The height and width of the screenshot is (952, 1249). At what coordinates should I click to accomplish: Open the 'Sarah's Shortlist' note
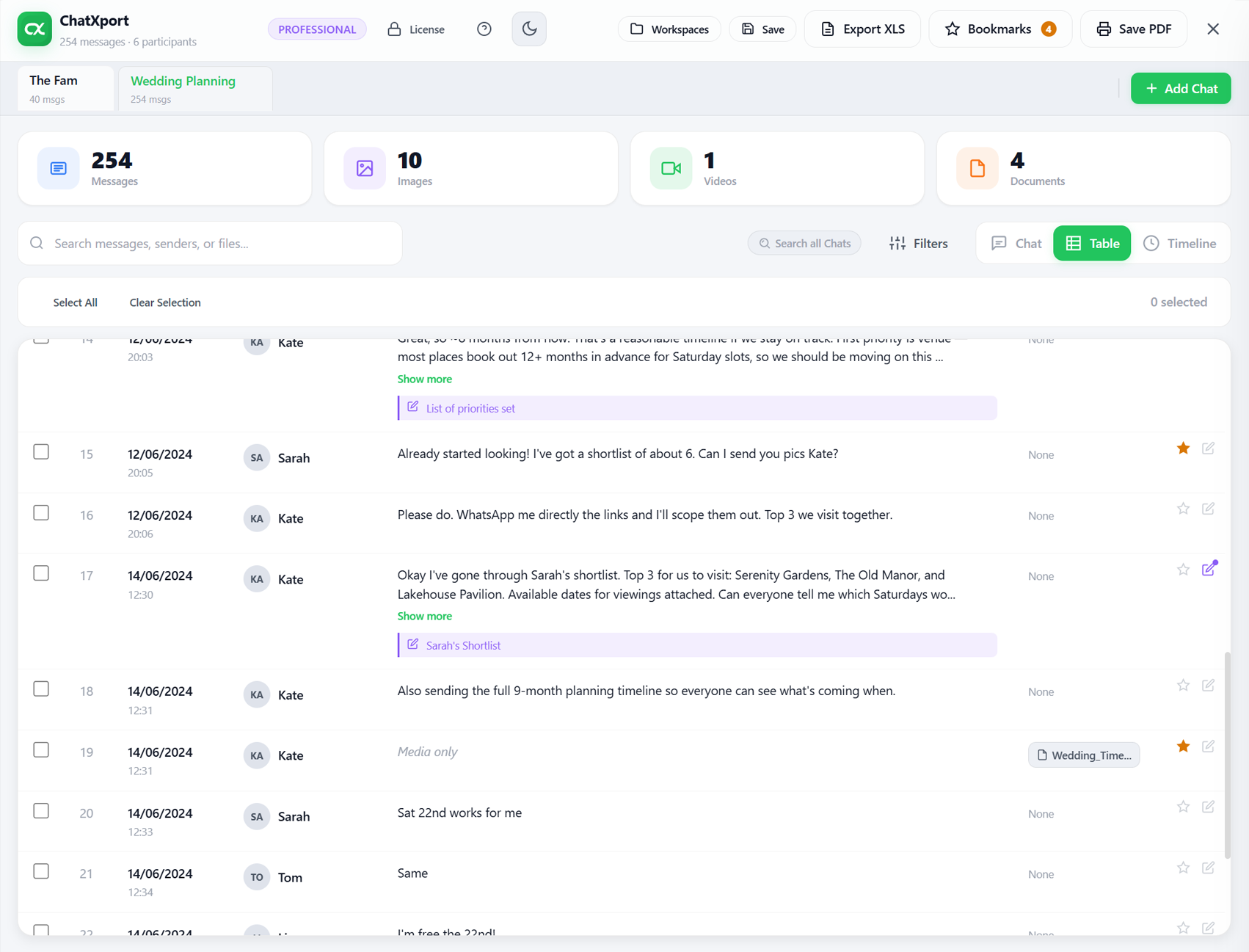[697, 645]
